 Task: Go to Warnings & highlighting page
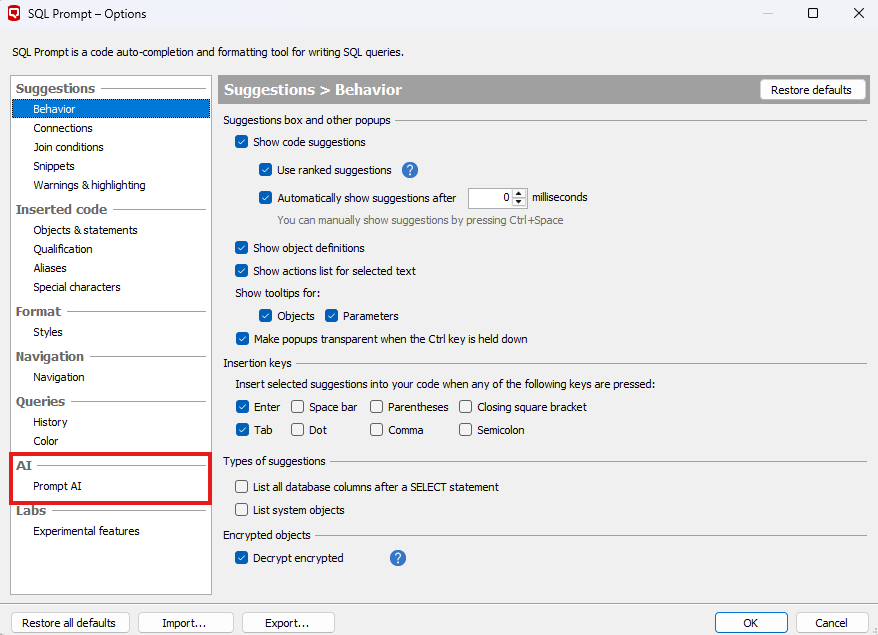coord(89,185)
